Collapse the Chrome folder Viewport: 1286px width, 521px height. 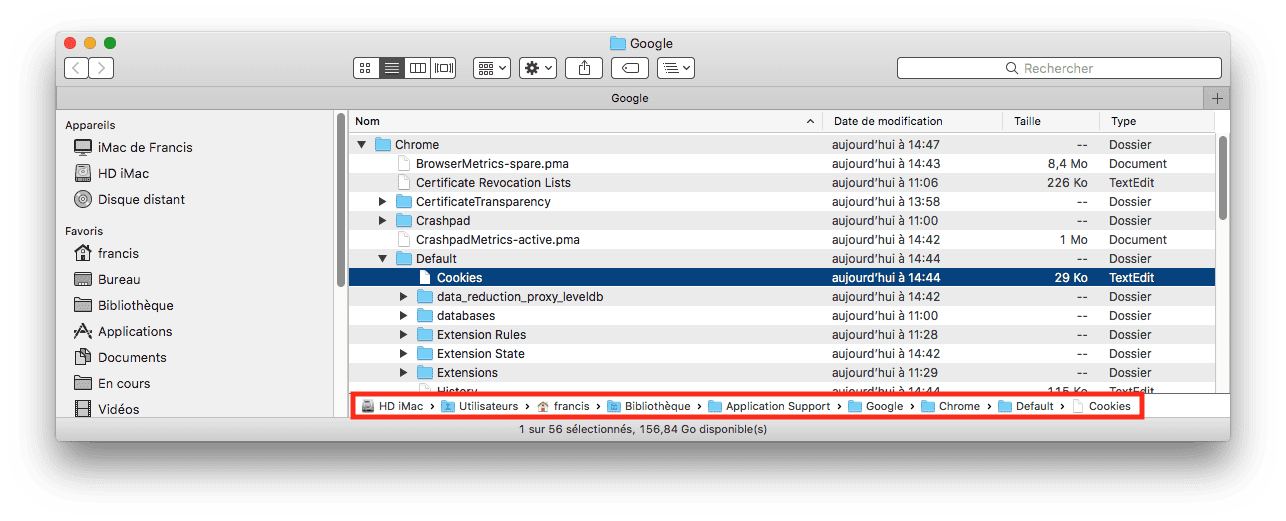click(361, 145)
